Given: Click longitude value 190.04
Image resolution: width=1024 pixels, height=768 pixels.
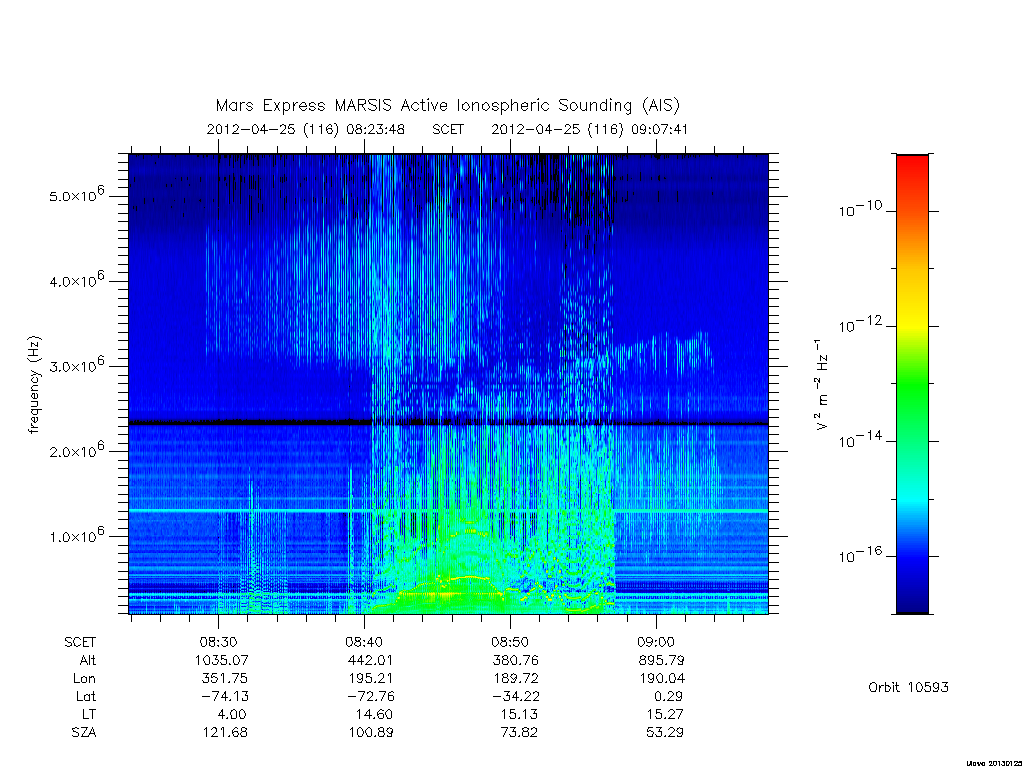Looking at the screenshot, I should point(662,679).
